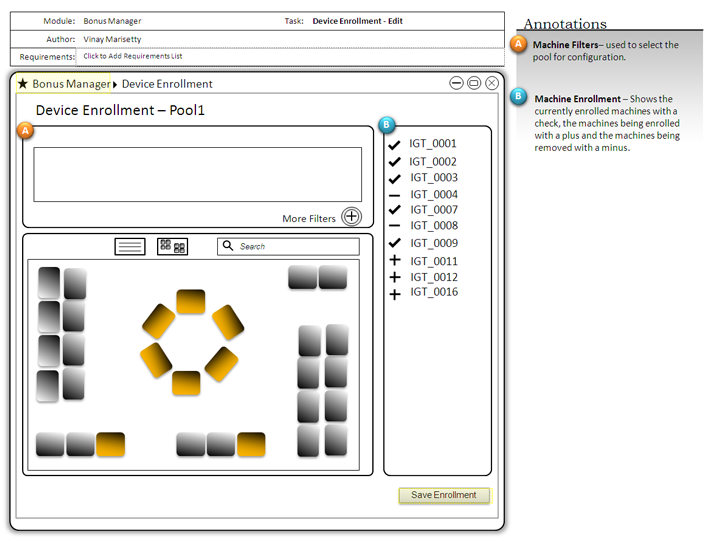Click the Save Enrollment button
Image resolution: width=721 pixels, height=541 pixels.
pos(444,495)
